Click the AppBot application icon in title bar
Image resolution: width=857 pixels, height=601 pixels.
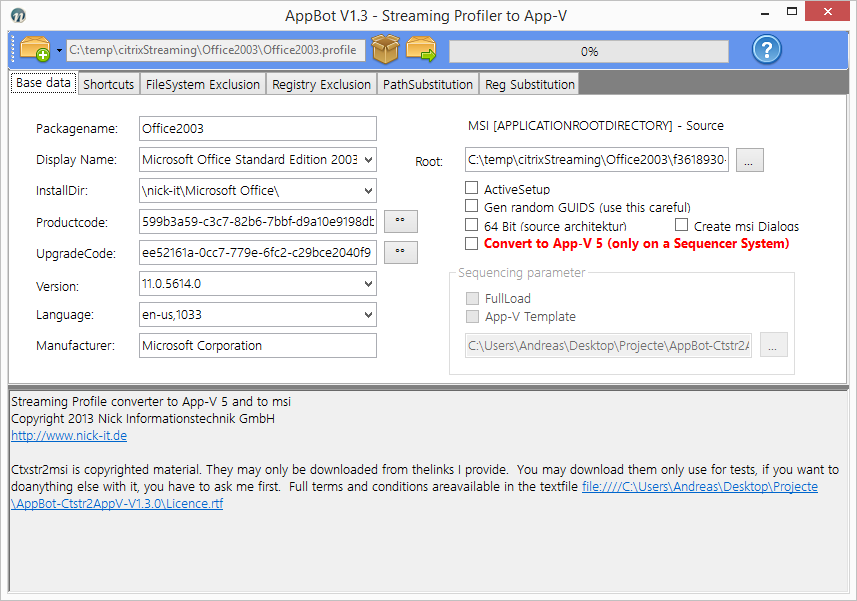point(18,15)
